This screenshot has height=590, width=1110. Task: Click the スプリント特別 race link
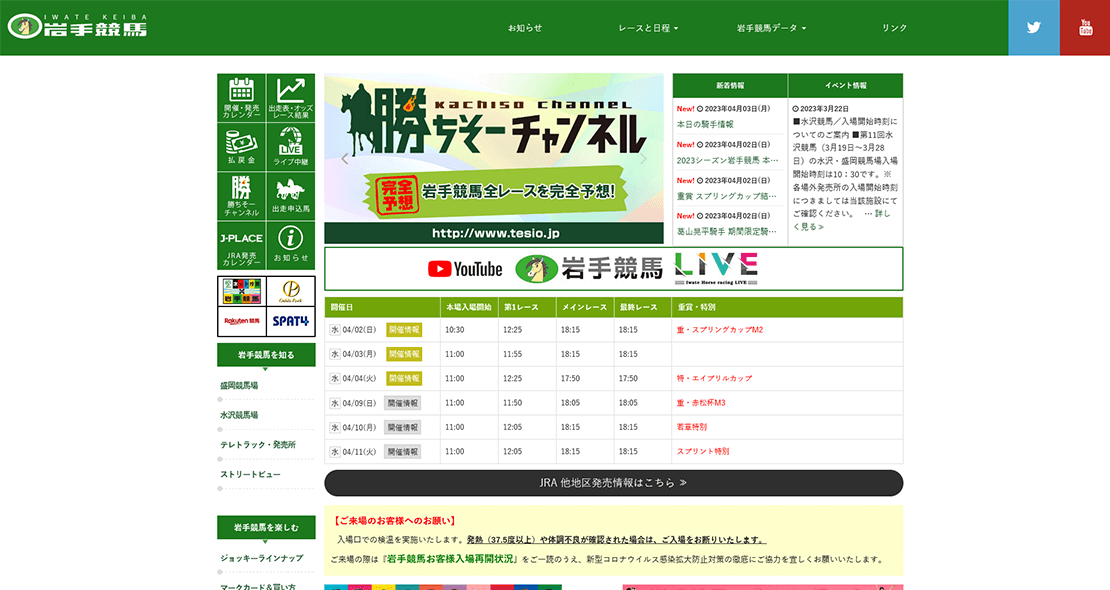click(703, 452)
